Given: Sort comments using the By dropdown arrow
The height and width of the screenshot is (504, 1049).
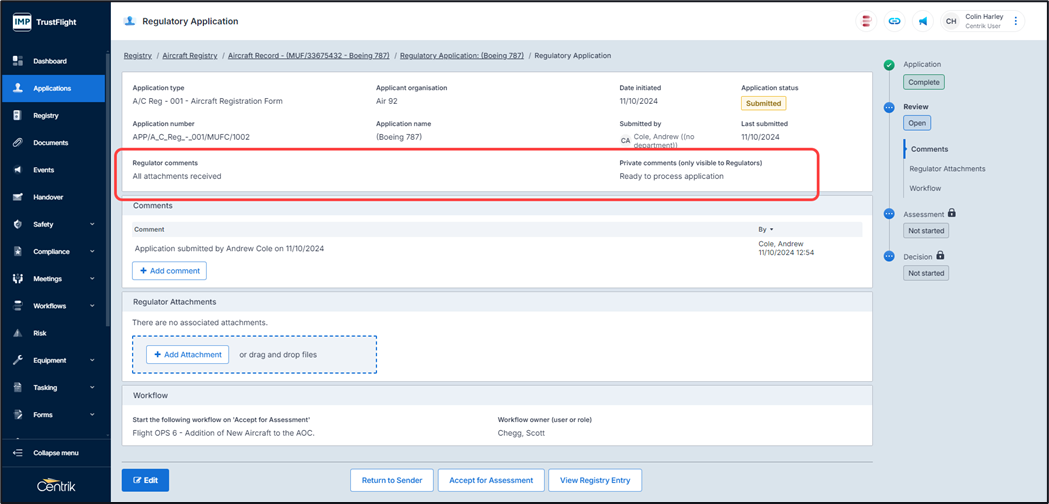Looking at the screenshot, I should tap(771, 230).
